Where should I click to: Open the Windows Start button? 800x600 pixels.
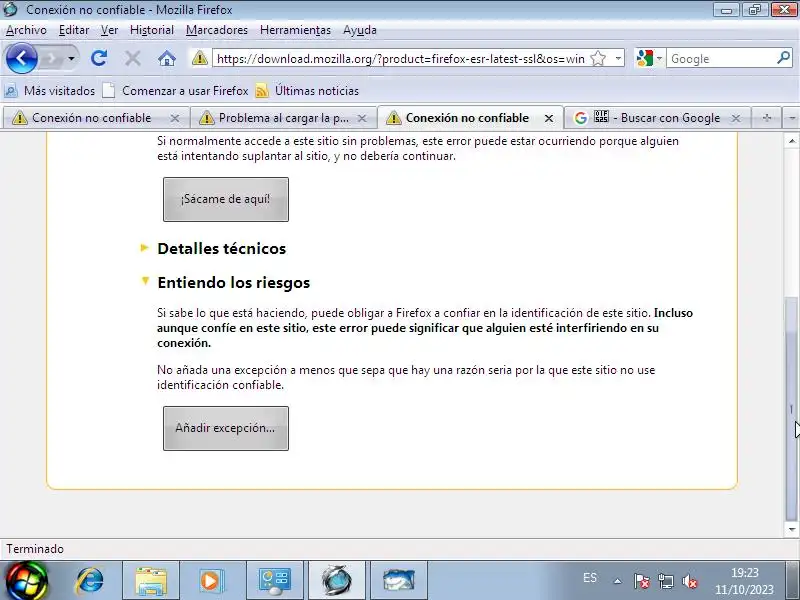[26, 581]
